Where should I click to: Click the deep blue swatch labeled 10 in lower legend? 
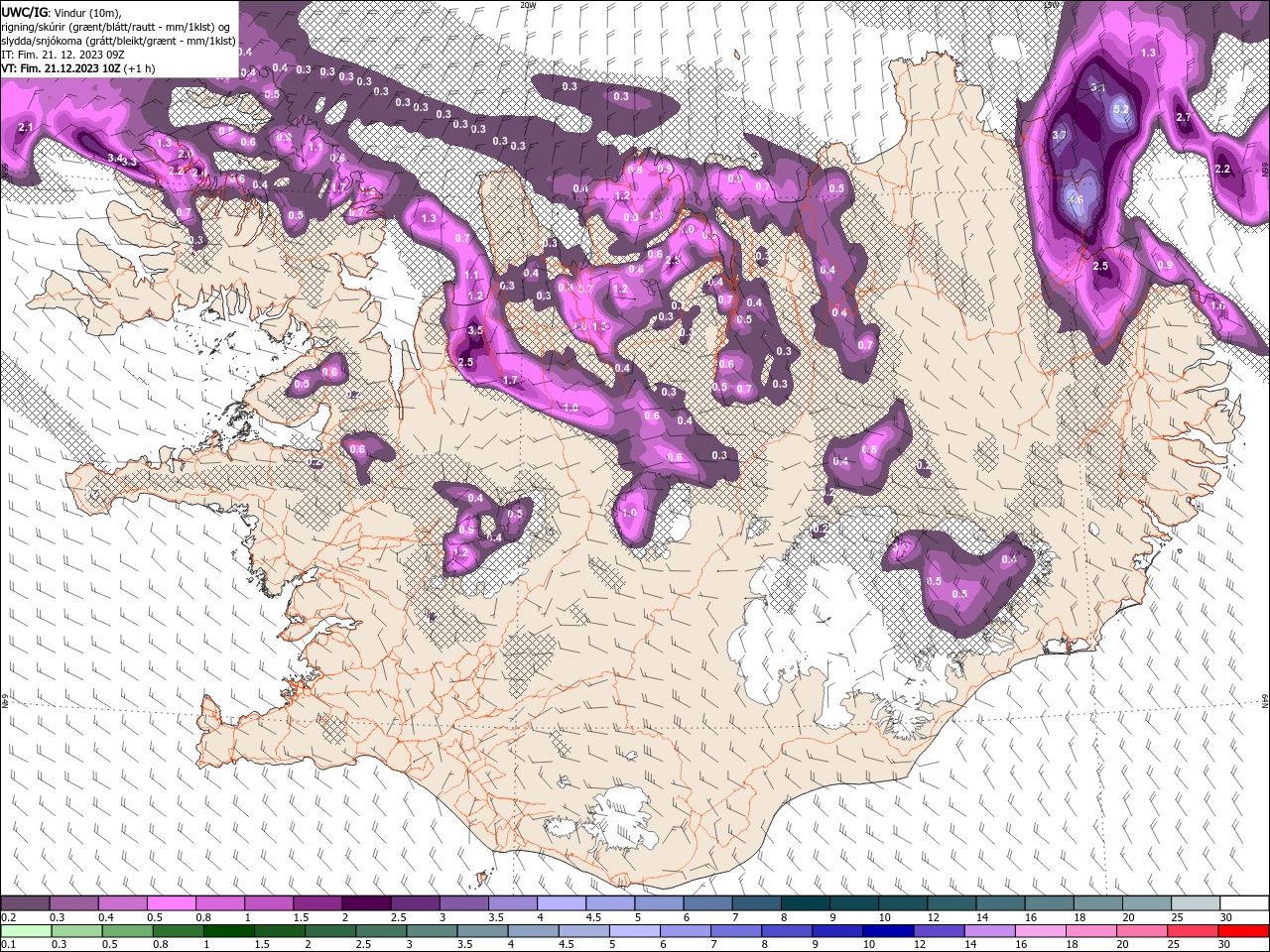tap(888, 931)
